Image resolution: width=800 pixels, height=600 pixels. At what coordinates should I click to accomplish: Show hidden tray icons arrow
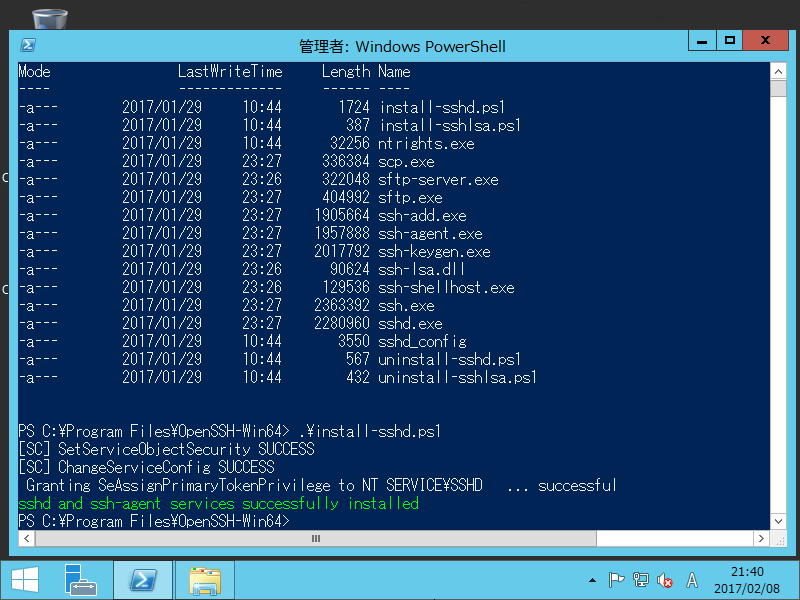(x=592, y=580)
